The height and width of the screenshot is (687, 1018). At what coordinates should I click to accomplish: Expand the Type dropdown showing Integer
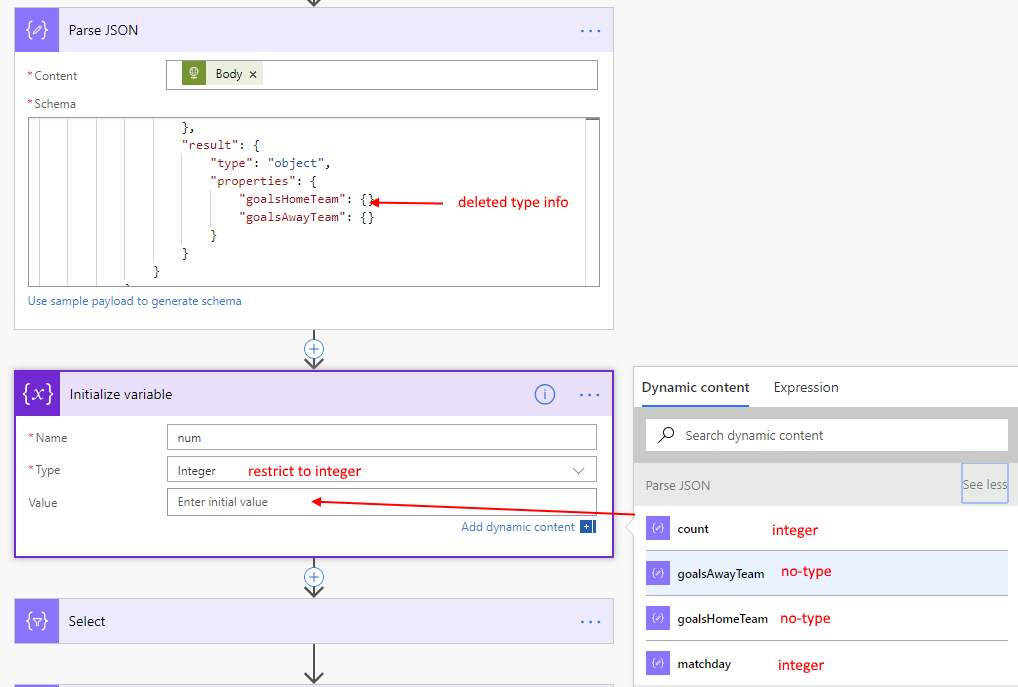click(x=578, y=470)
